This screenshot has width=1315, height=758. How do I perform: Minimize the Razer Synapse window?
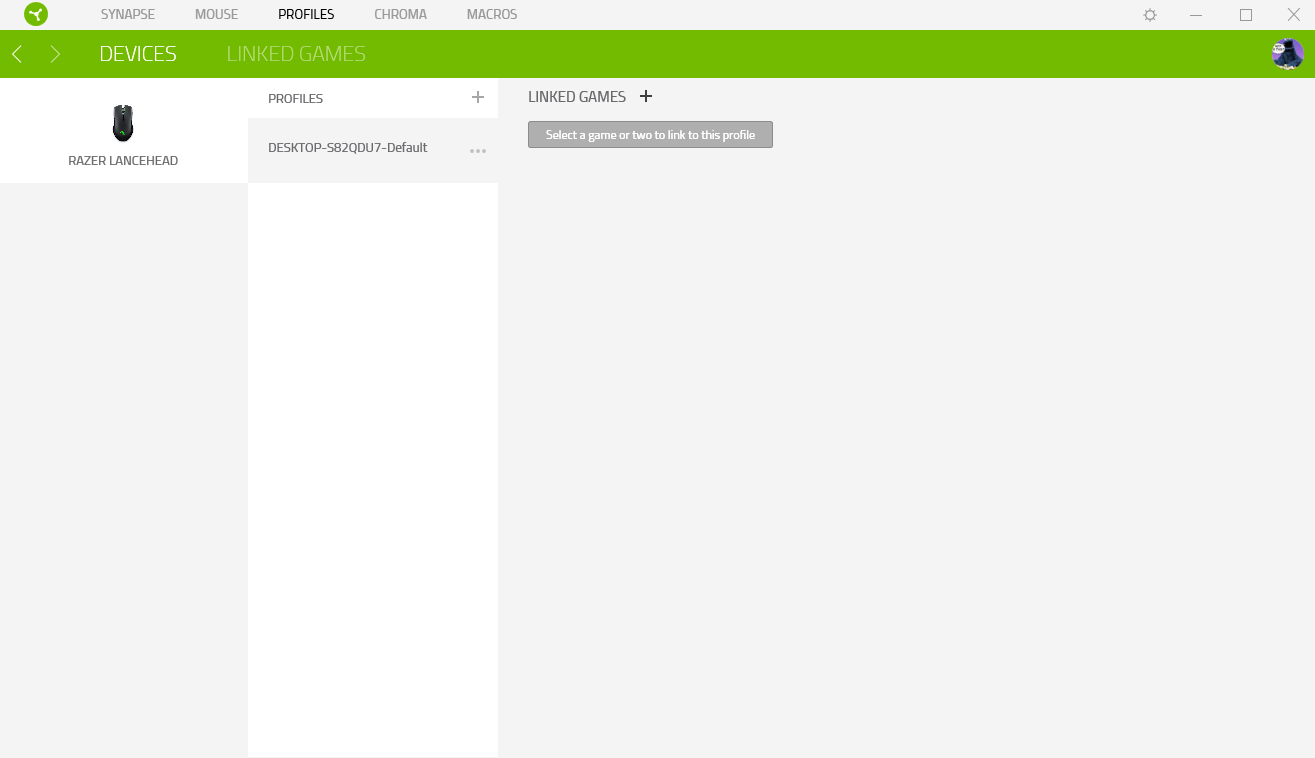(x=1196, y=15)
